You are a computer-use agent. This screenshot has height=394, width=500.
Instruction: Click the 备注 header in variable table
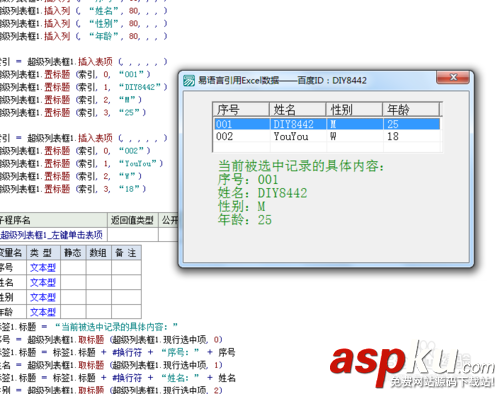pos(126,253)
